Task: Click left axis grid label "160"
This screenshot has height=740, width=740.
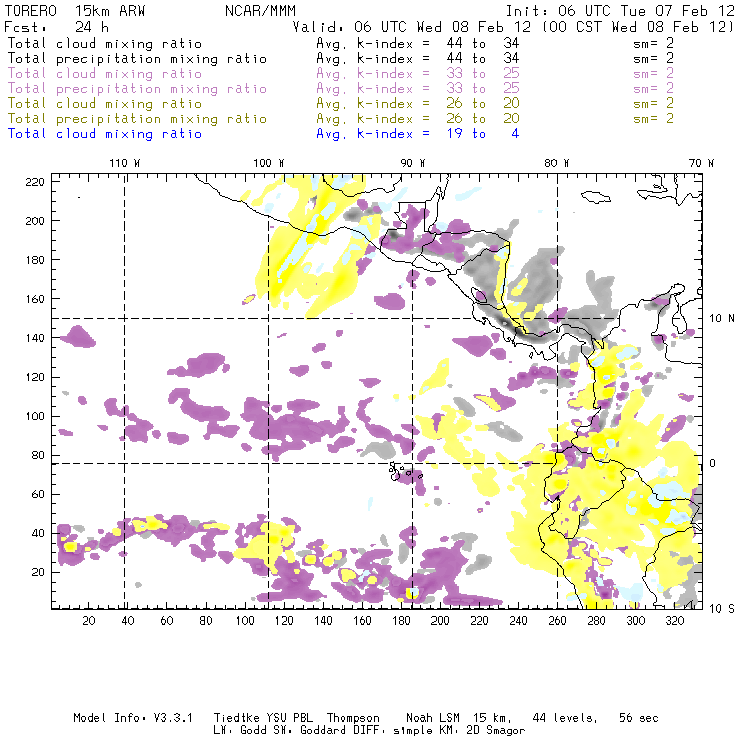Action: [x=35, y=299]
